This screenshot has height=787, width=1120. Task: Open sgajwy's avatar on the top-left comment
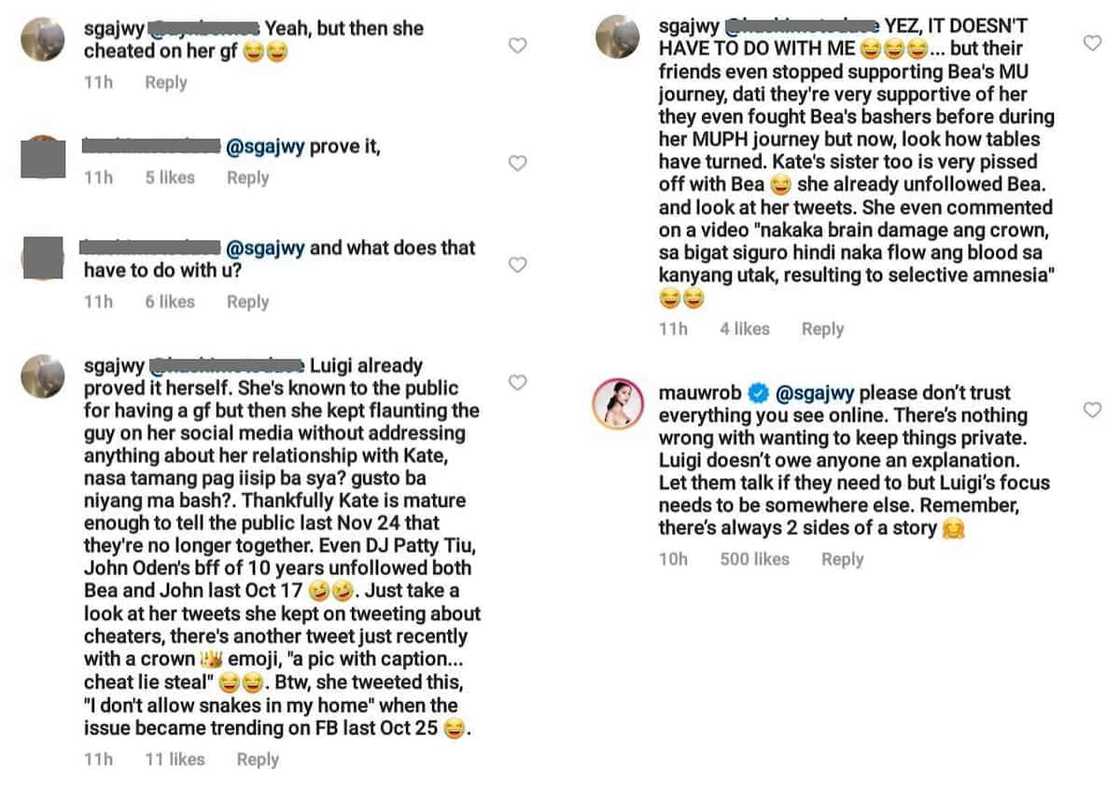43,39
